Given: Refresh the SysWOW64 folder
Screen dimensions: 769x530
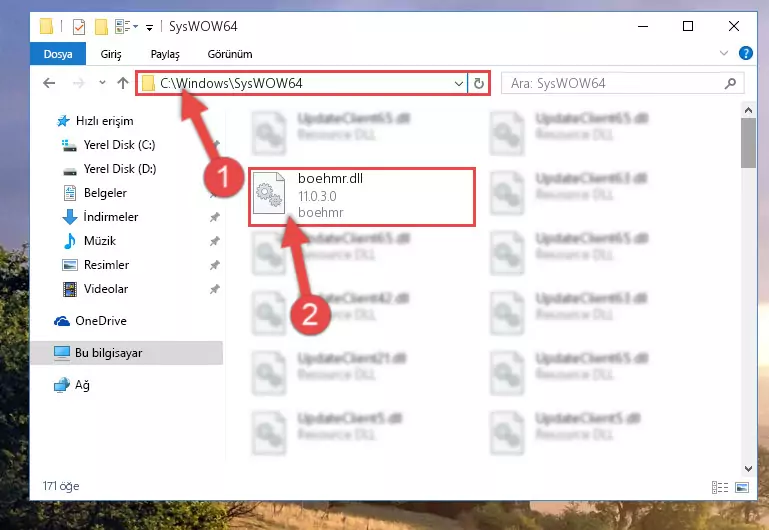Looking at the screenshot, I should click(x=479, y=83).
